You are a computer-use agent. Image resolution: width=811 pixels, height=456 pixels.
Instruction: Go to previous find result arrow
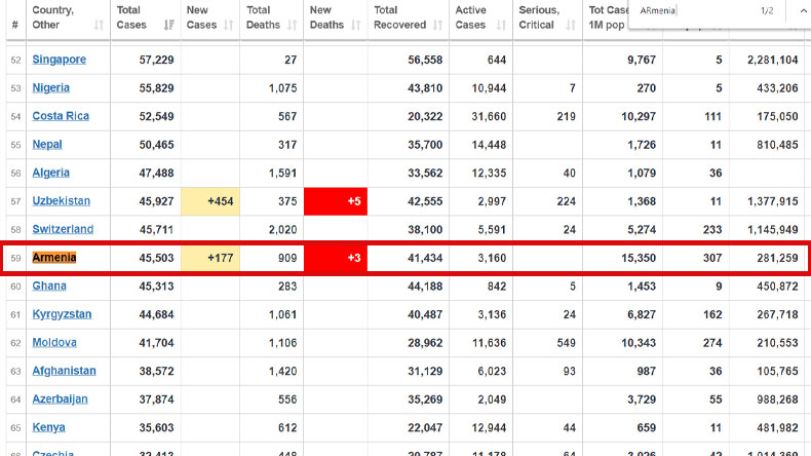point(803,10)
